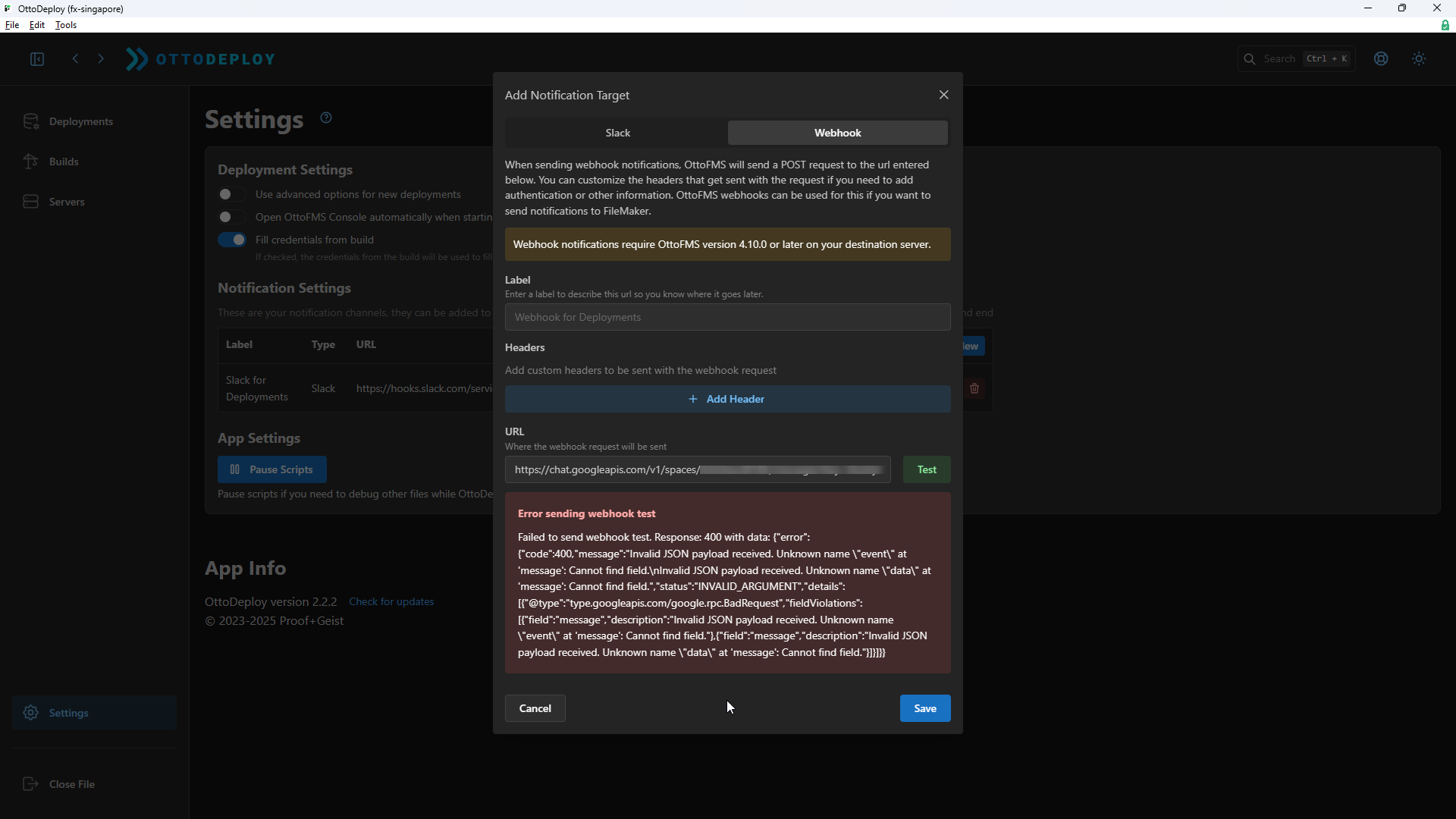Cancel the notification target dialog
Viewport: 1456px width, 819px height.
click(x=535, y=708)
